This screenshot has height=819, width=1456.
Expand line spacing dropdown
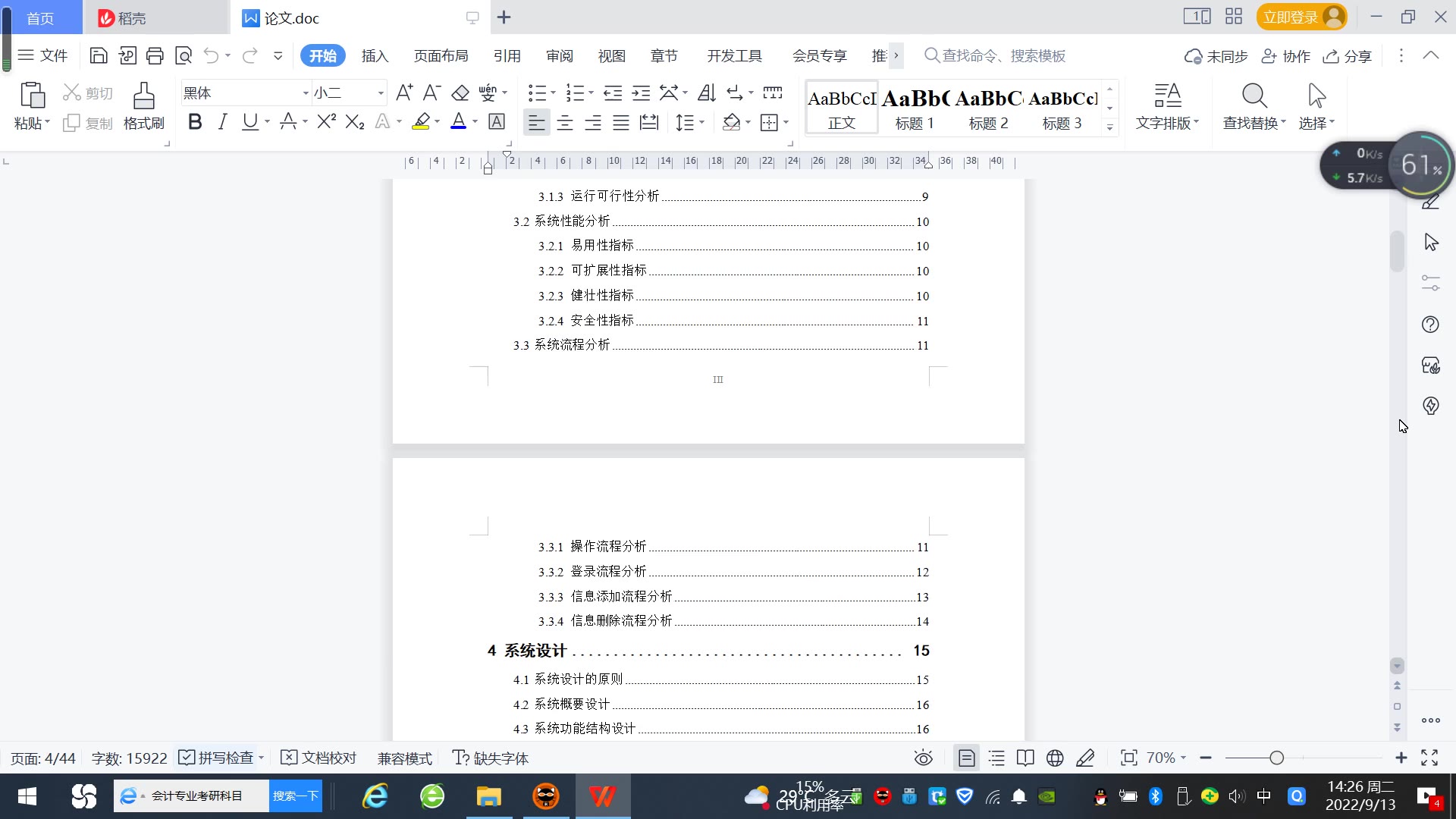point(701,122)
